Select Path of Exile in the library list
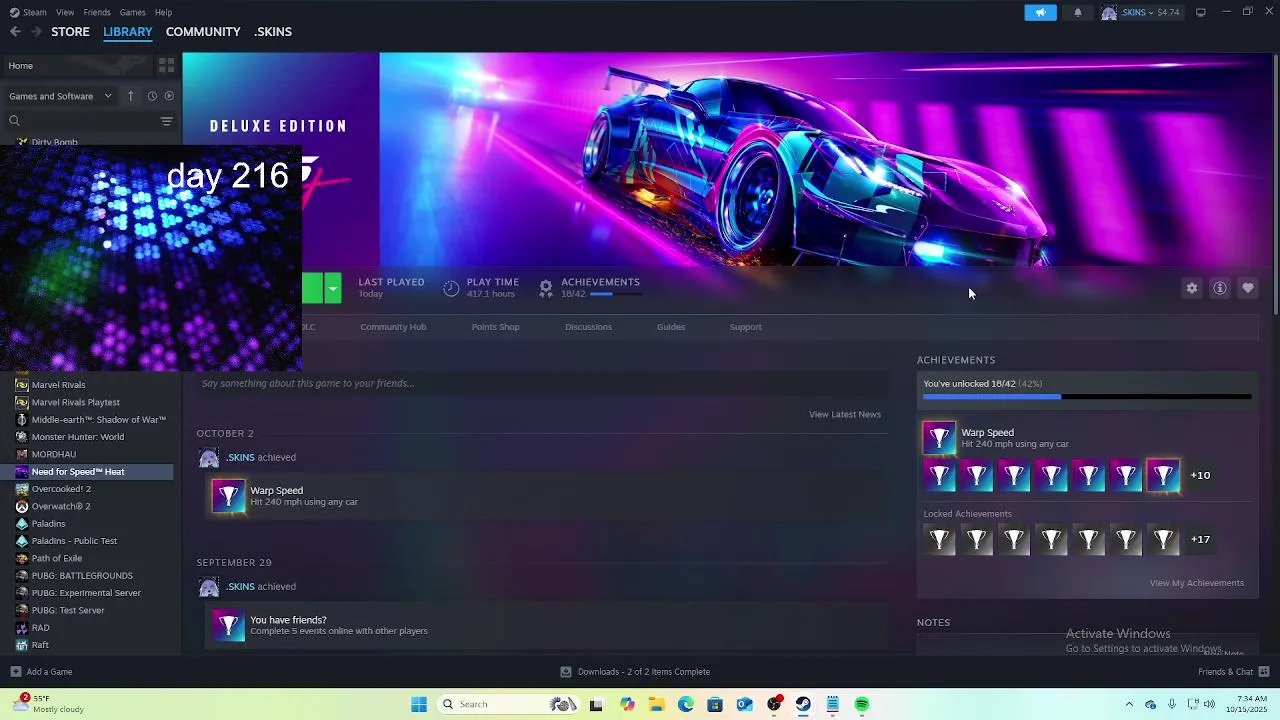 (57, 558)
